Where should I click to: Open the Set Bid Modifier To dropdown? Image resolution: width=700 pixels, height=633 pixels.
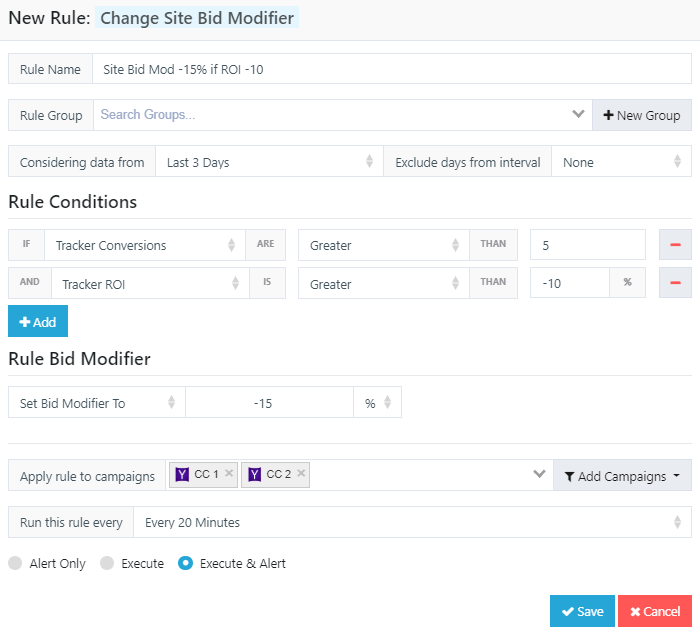(x=96, y=402)
